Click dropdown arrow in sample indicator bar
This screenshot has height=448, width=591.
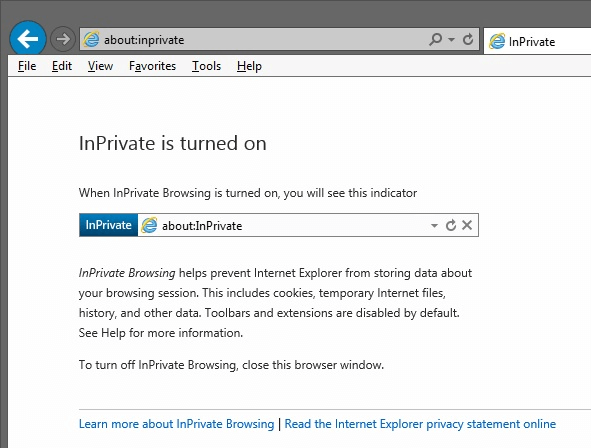tap(434, 225)
